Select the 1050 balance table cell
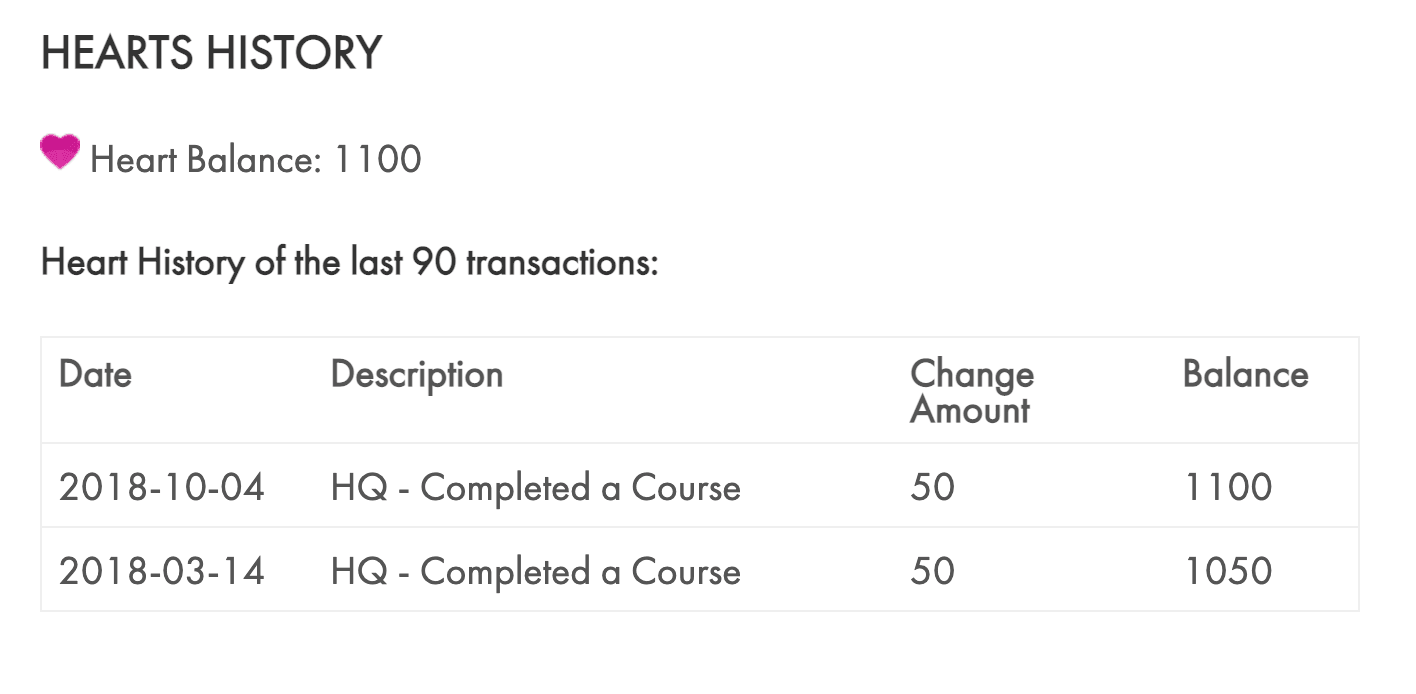This screenshot has height=694, width=1416. click(1227, 571)
